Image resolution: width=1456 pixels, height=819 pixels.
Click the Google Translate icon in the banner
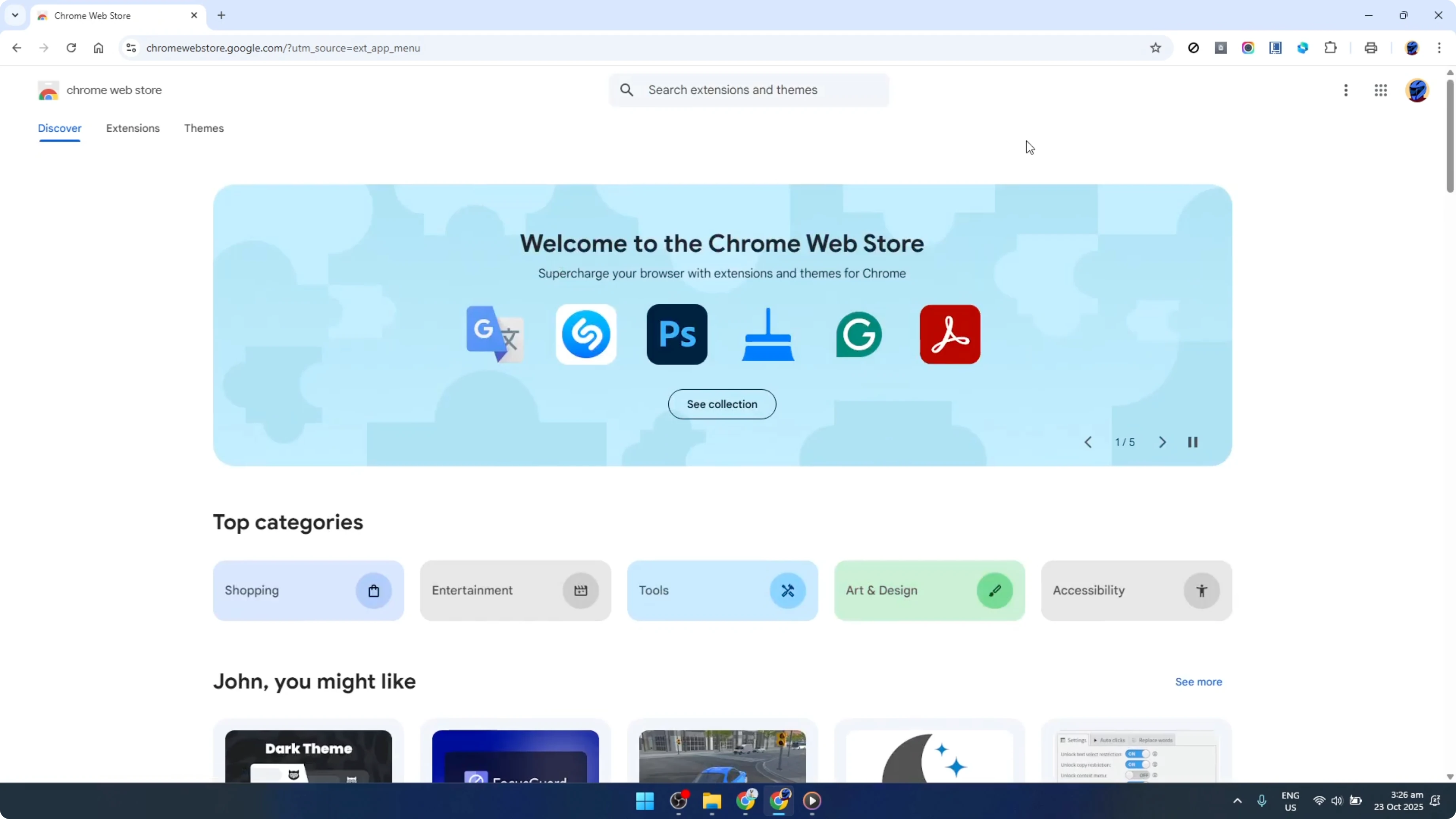495,334
